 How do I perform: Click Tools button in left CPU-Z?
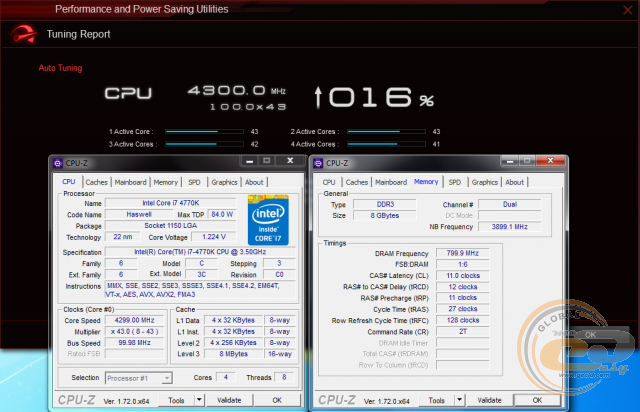point(176,400)
